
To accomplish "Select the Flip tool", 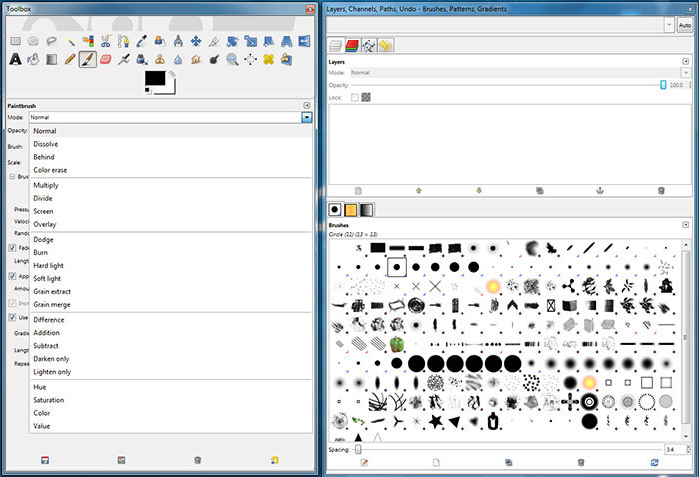I will coord(304,42).
